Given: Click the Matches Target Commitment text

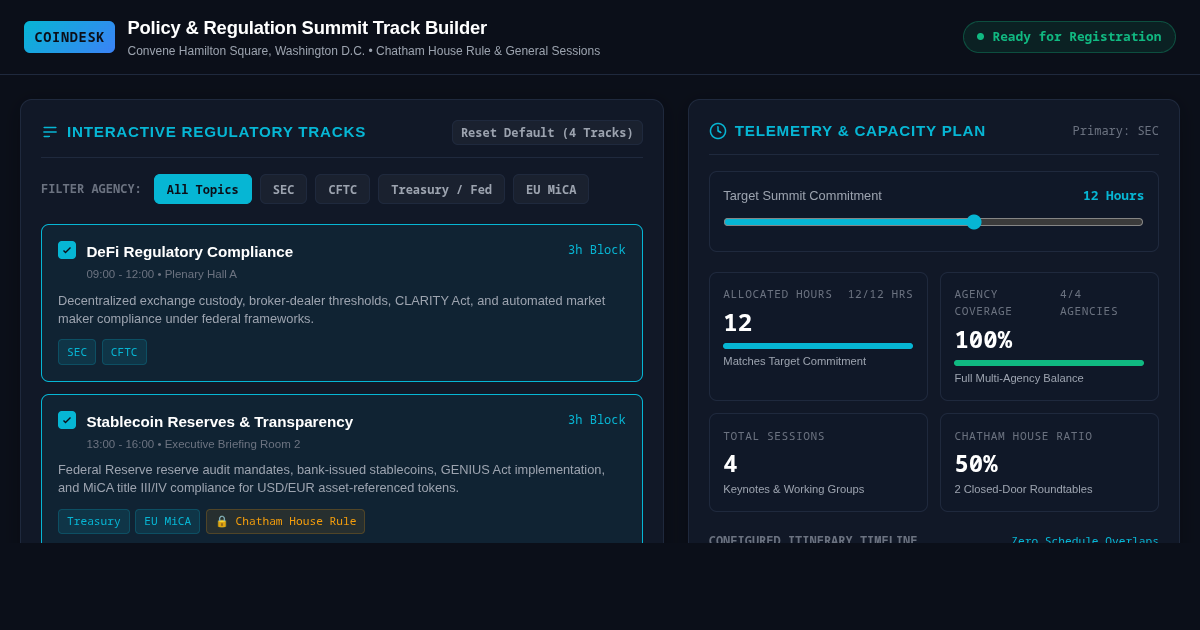Looking at the screenshot, I should (x=795, y=361).
